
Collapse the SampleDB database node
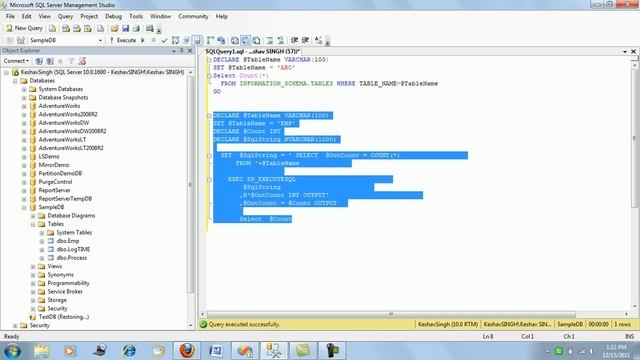click(x=24, y=207)
